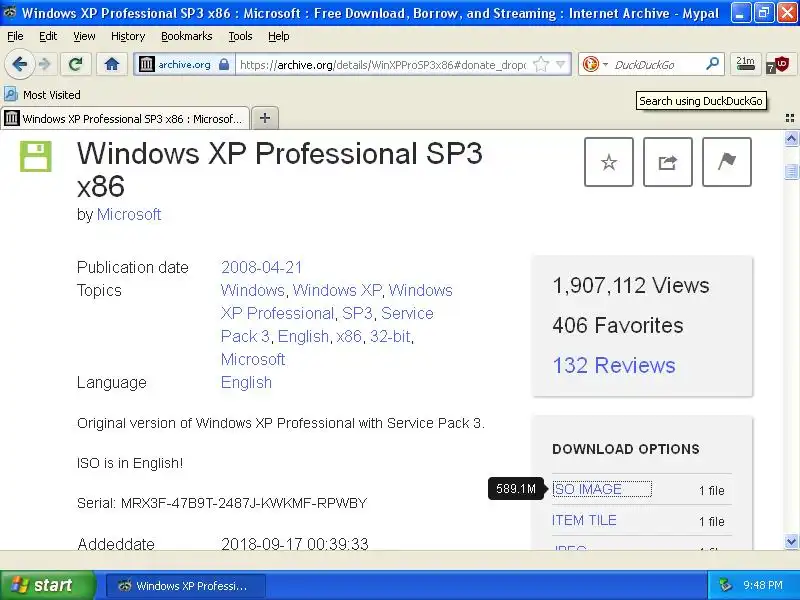Click in the DuckDuckGo search box

pos(657,65)
